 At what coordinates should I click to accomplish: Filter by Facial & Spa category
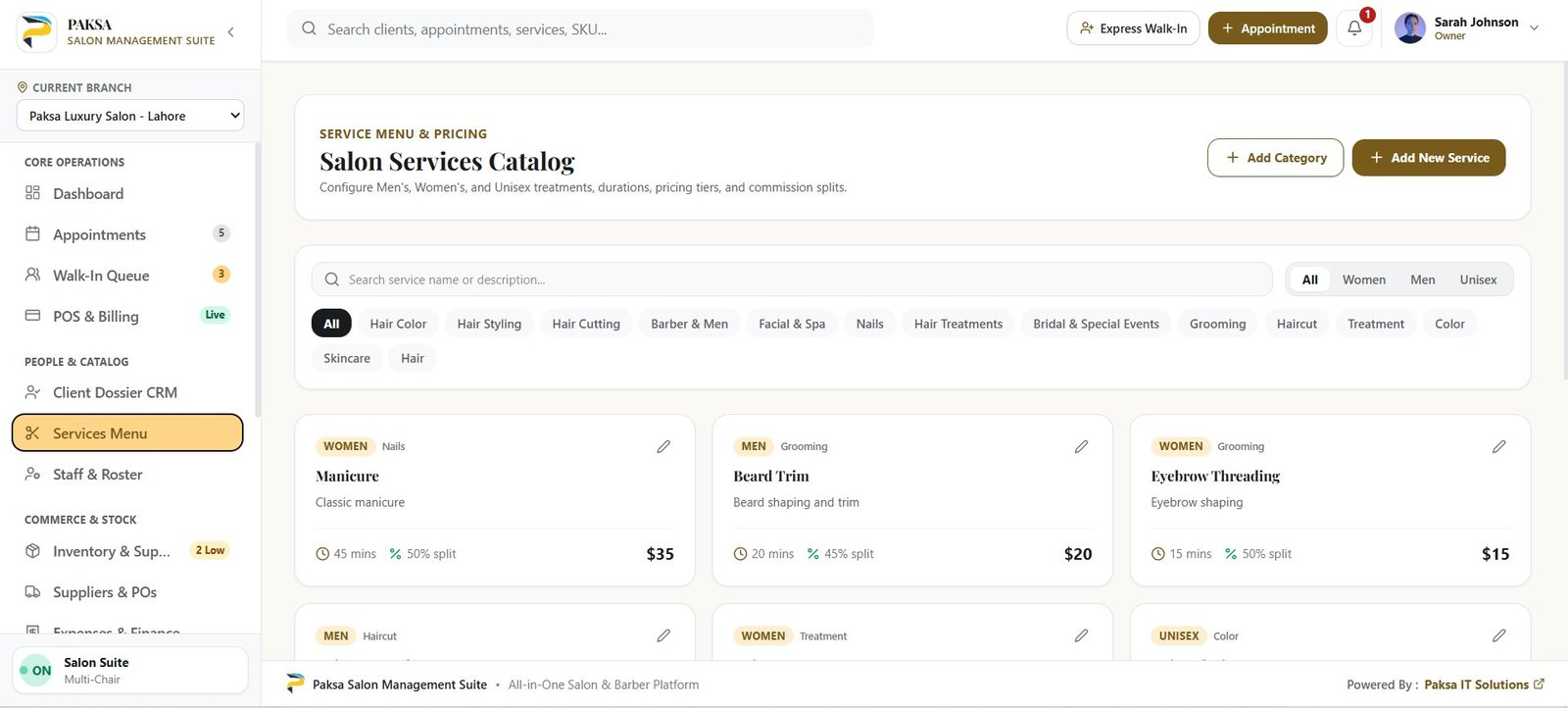[792, 324]
